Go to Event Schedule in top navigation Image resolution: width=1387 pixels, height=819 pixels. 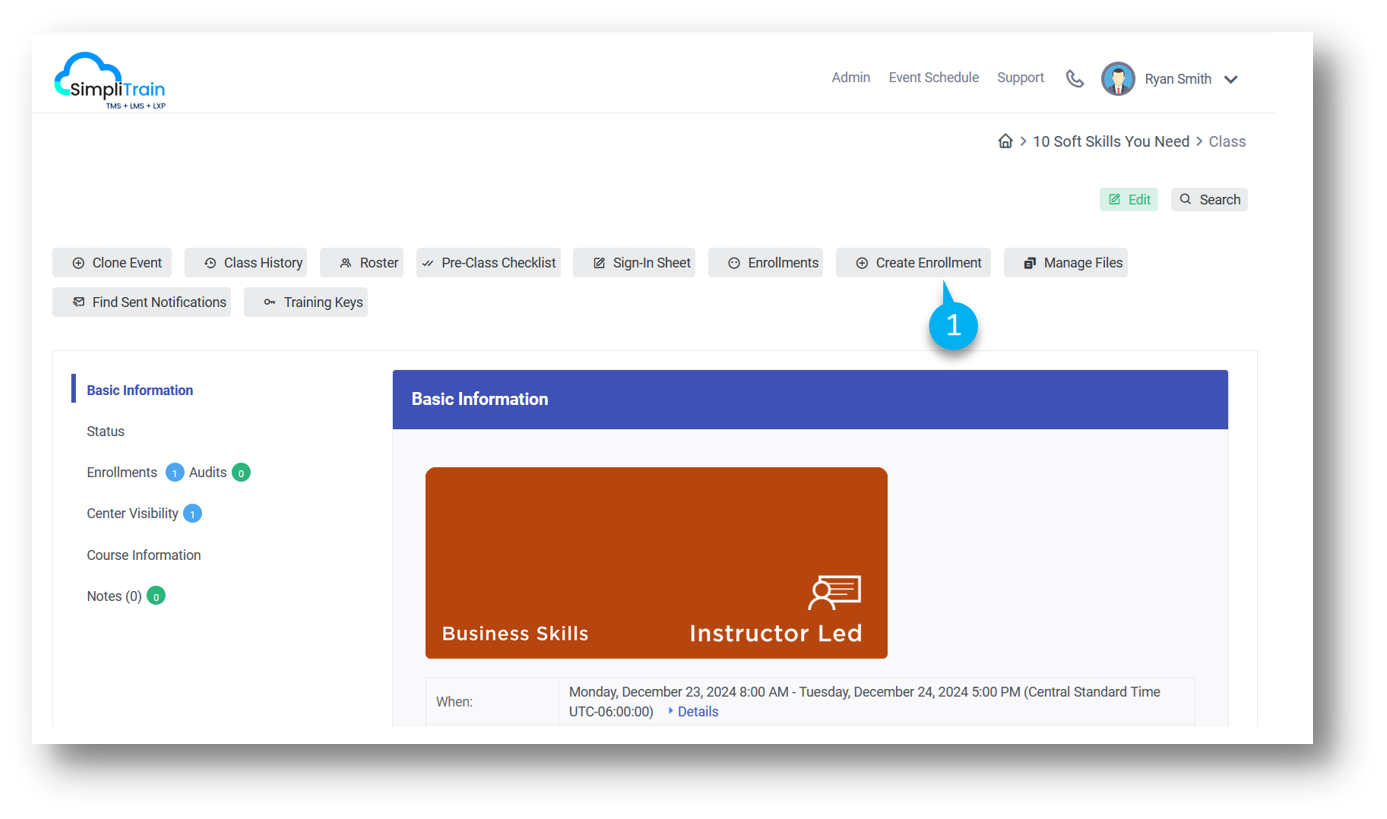coord(933,78)
